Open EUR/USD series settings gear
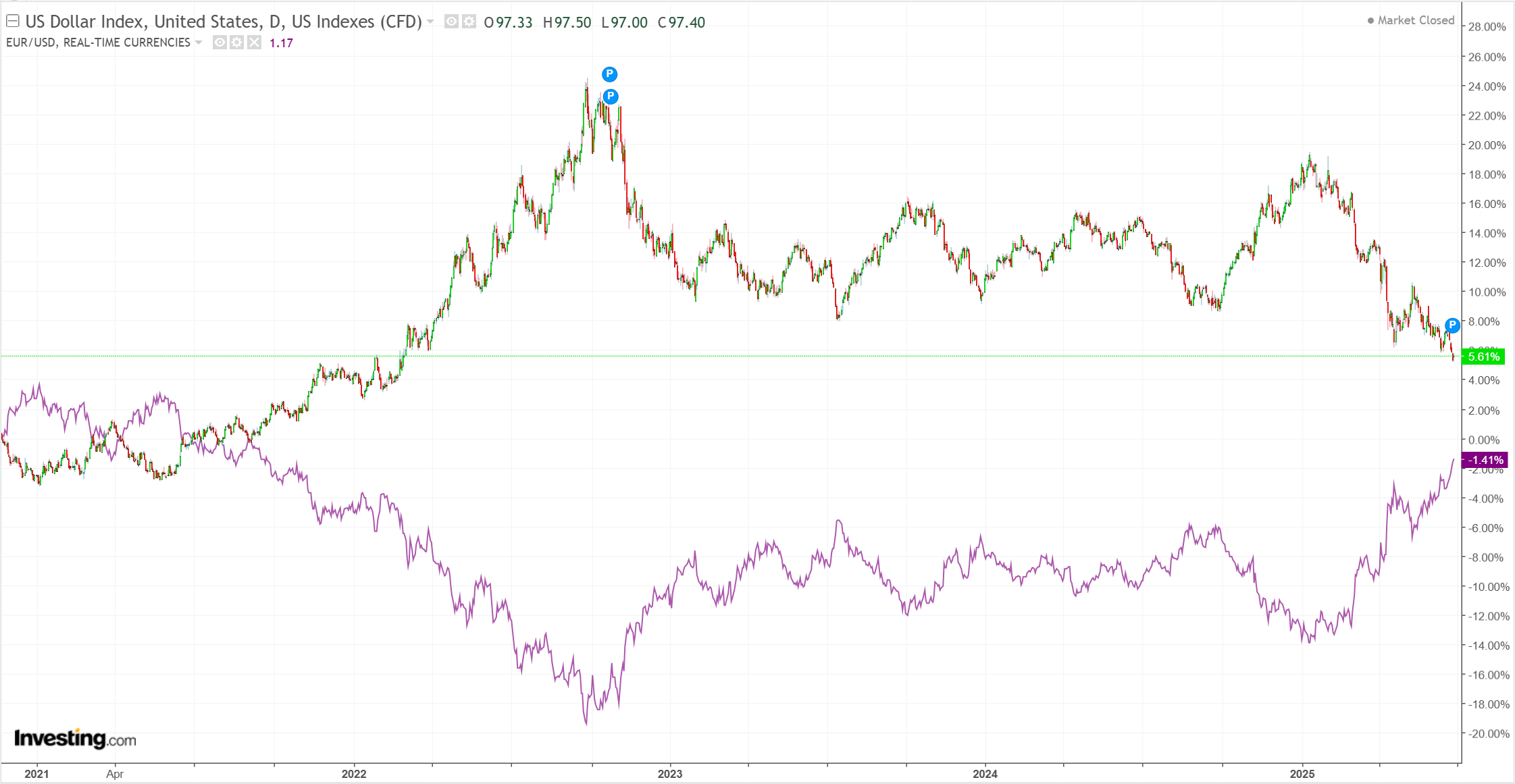This screenshot has width=1515, height=784. 236,43
